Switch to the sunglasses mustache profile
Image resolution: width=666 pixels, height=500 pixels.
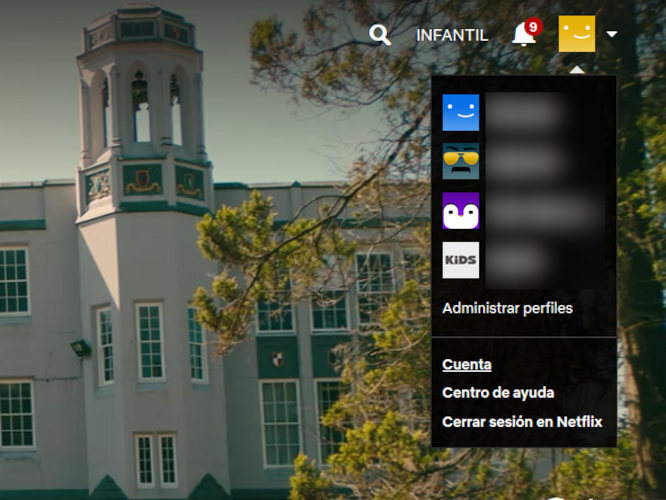(460, 161)
